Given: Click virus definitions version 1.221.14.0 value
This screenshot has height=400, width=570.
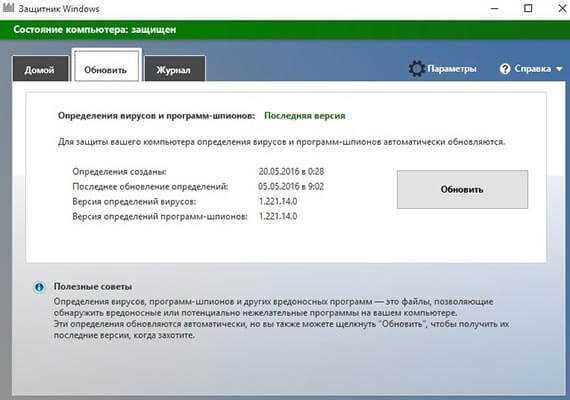Looking at the screenshot, I should 278,201.
